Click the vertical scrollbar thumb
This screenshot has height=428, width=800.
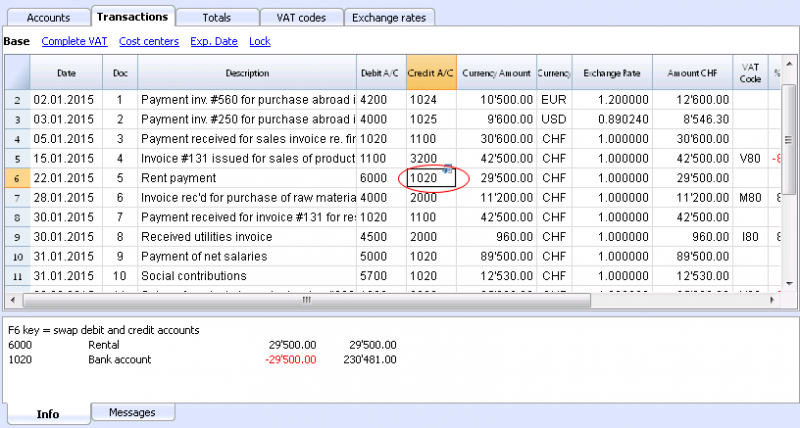coord(789,139)
